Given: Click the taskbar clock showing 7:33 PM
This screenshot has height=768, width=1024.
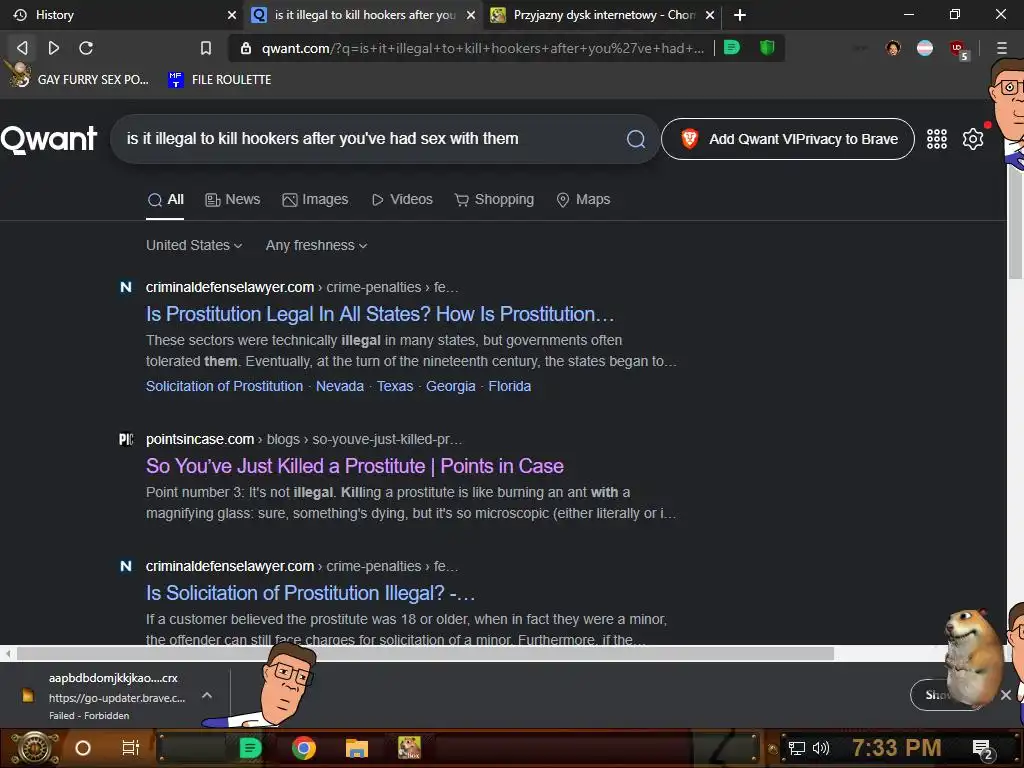Looking at the screenshot, I should coord(896,748).
